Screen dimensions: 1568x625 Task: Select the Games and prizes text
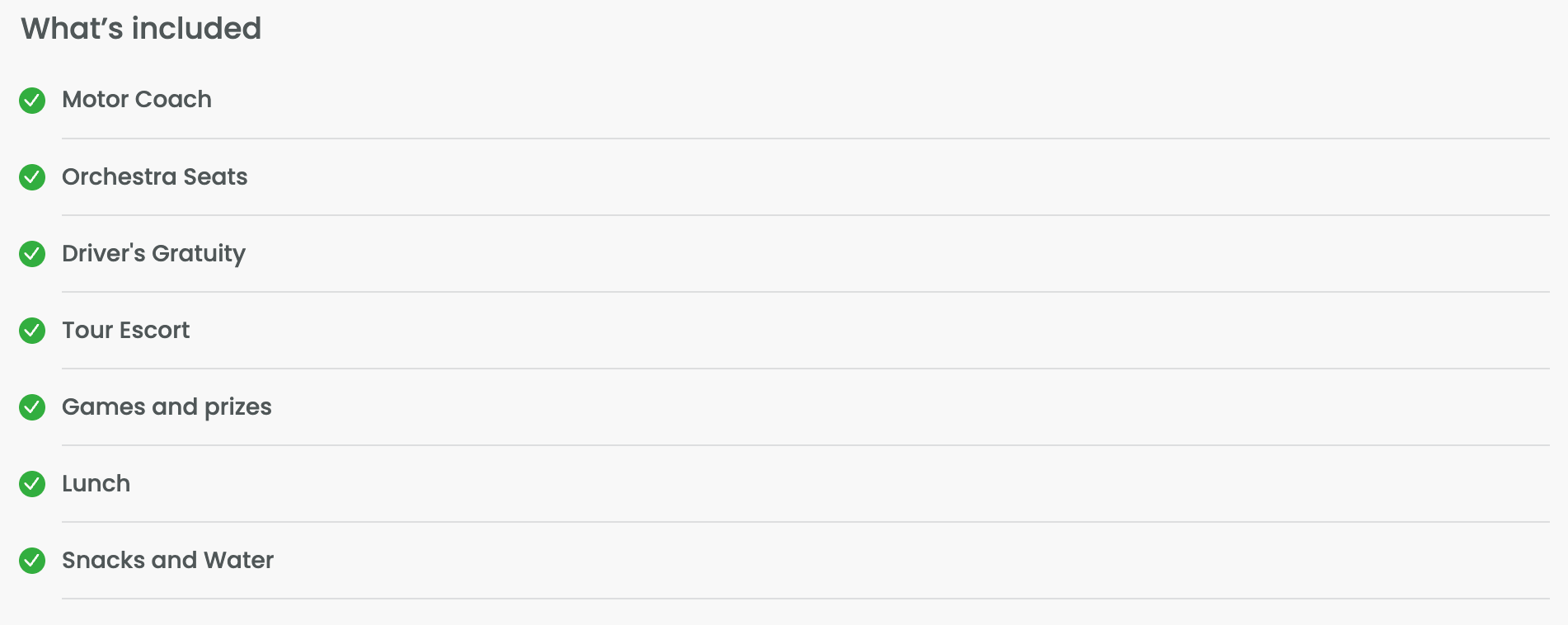click(x=167, y=407)
